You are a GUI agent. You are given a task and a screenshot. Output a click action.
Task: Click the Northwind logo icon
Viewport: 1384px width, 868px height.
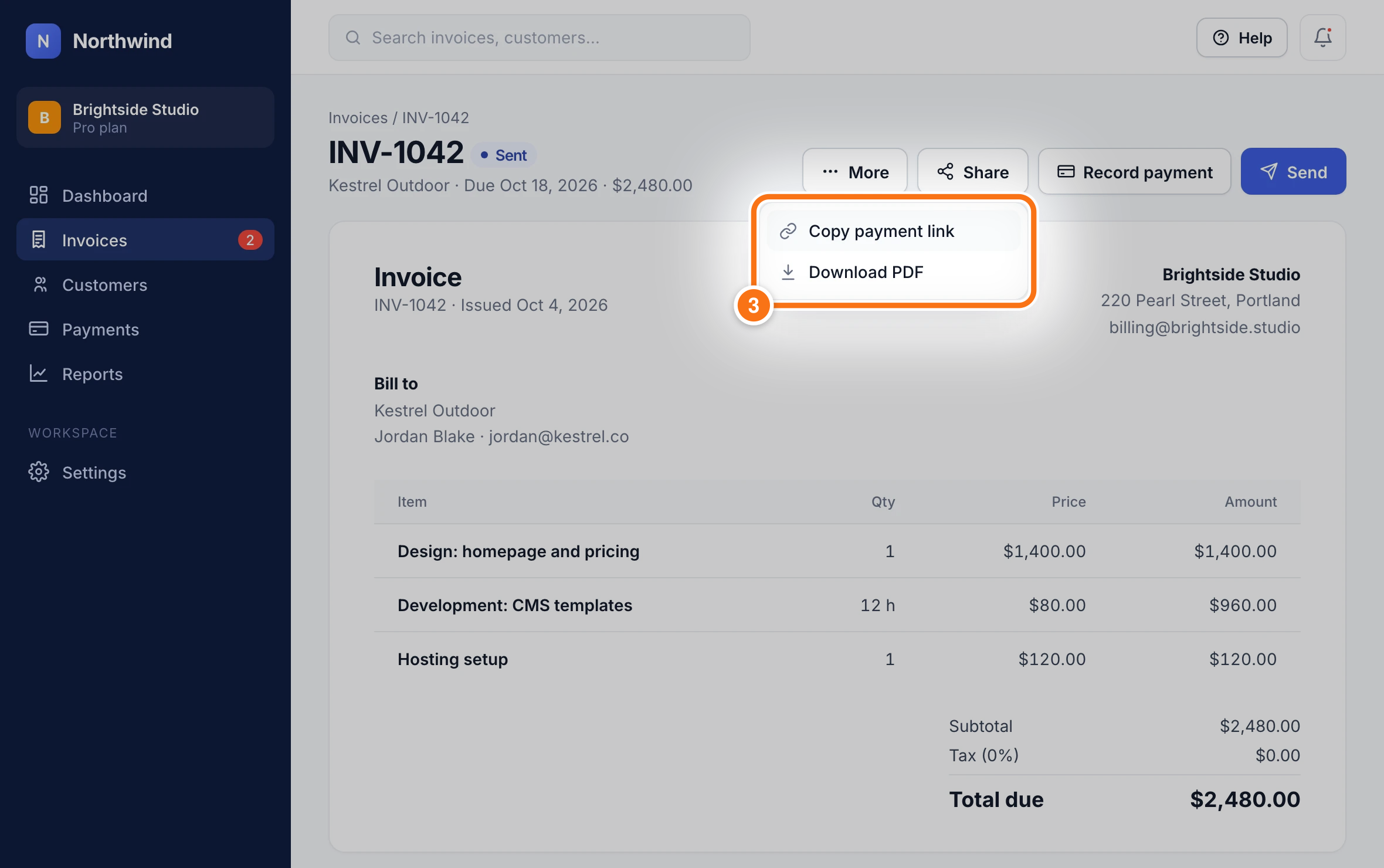(43, 41)
